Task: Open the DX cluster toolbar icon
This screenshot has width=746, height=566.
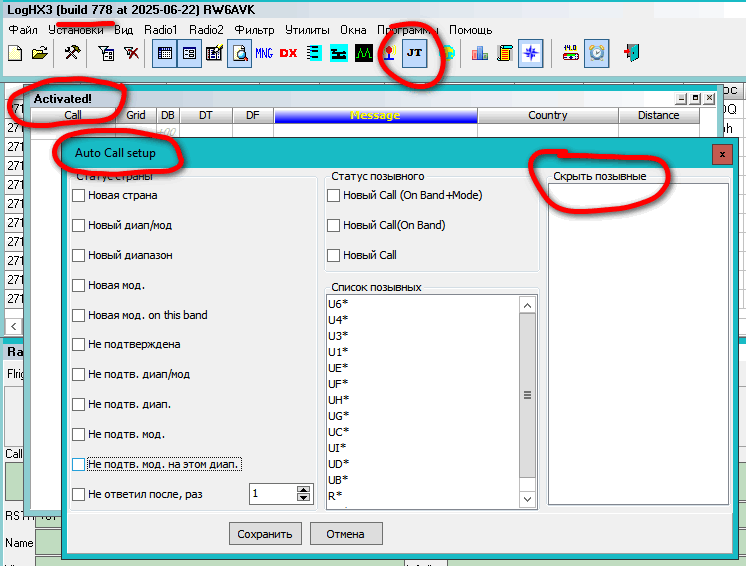Action: tap(289, 53)
